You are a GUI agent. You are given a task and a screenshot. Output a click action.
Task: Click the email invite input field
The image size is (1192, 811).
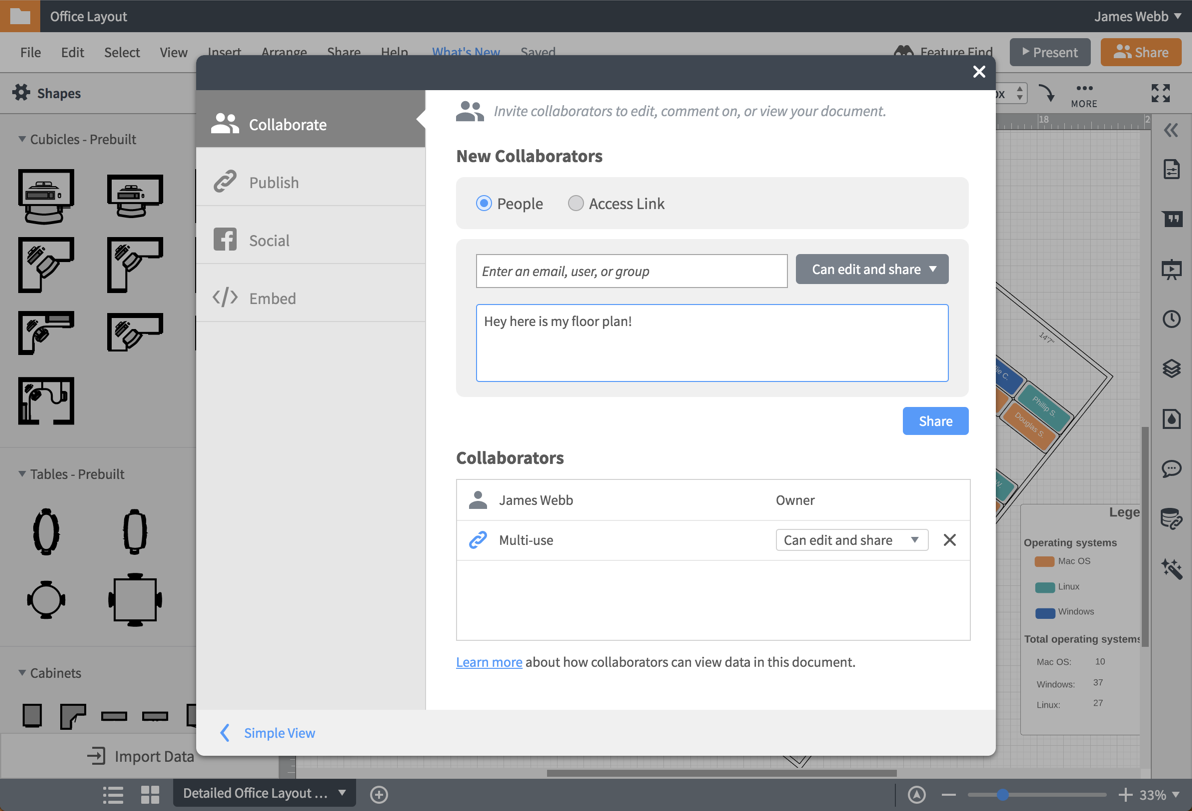tap(631, 271)
